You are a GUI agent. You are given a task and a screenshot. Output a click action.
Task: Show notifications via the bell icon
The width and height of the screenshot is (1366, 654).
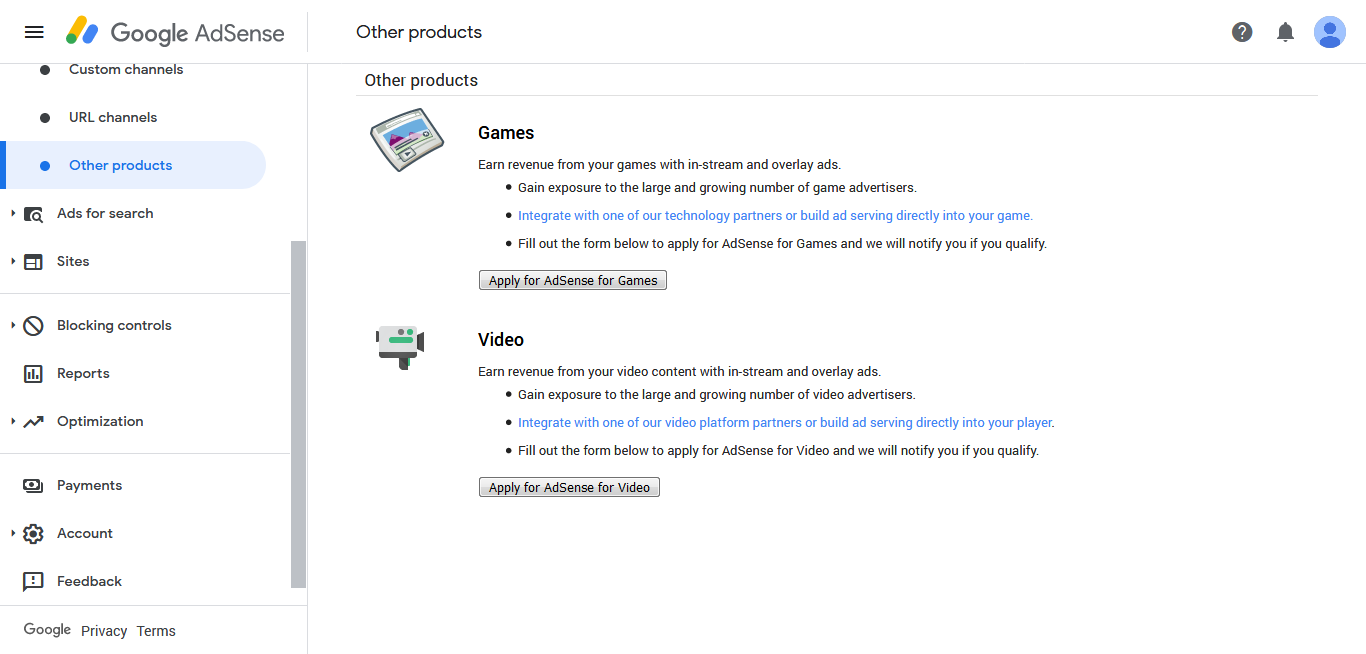click(x=1286, y=32)
